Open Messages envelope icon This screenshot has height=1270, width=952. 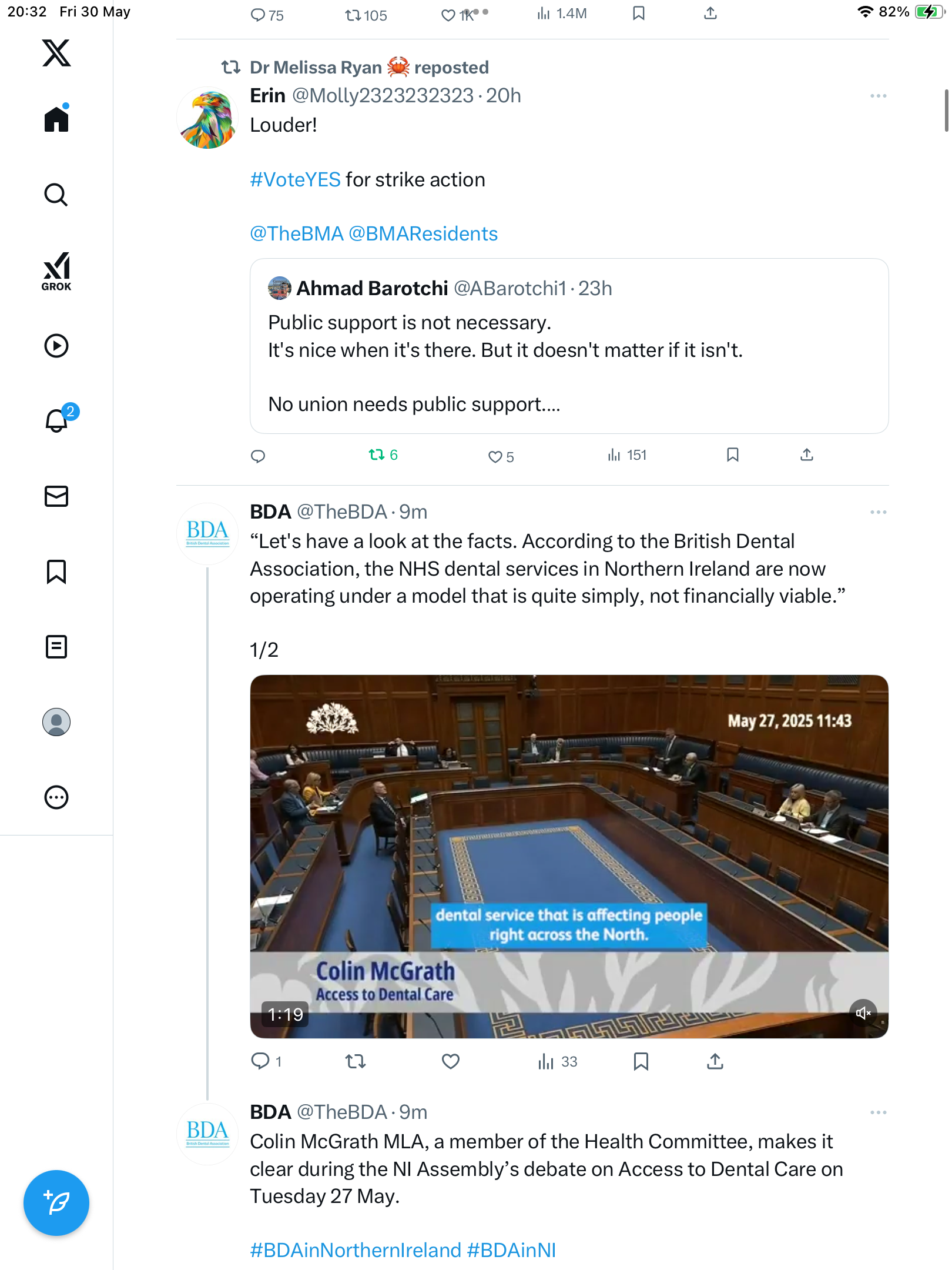pos(56,496)
